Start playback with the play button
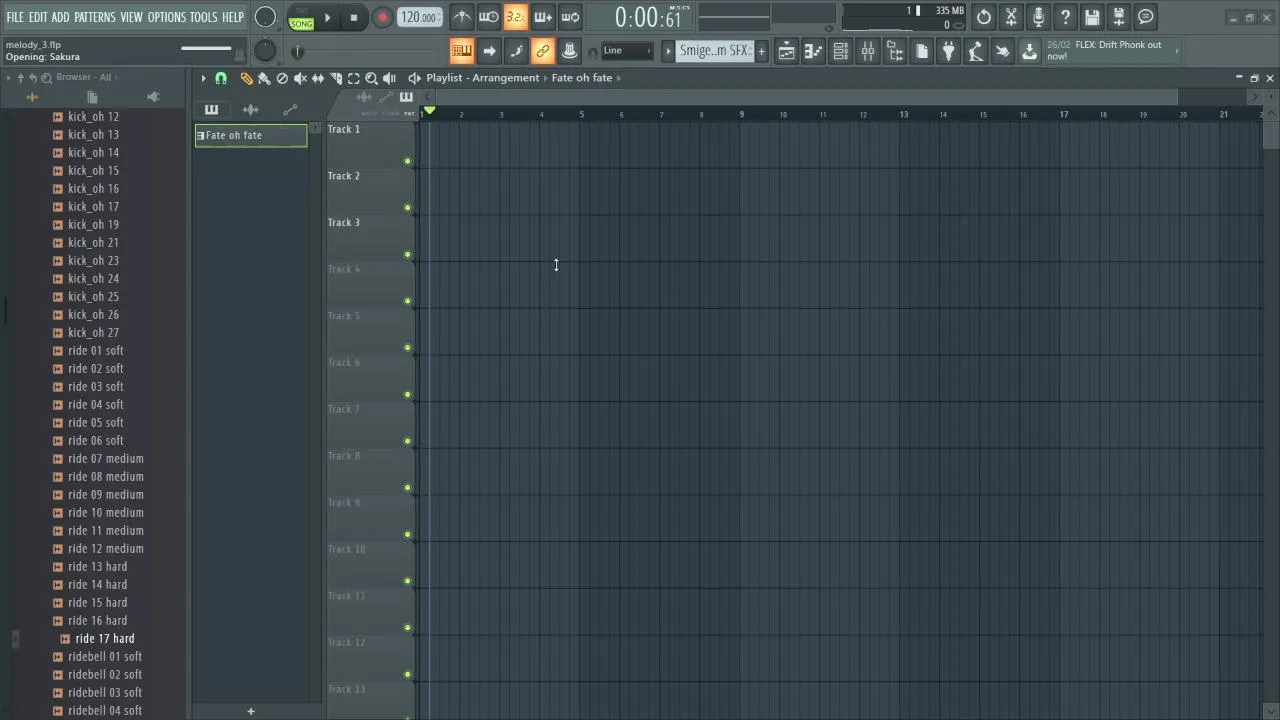The height and width of the screenshot is (720, 1280). pyautogui.click(x=327, y=17)
